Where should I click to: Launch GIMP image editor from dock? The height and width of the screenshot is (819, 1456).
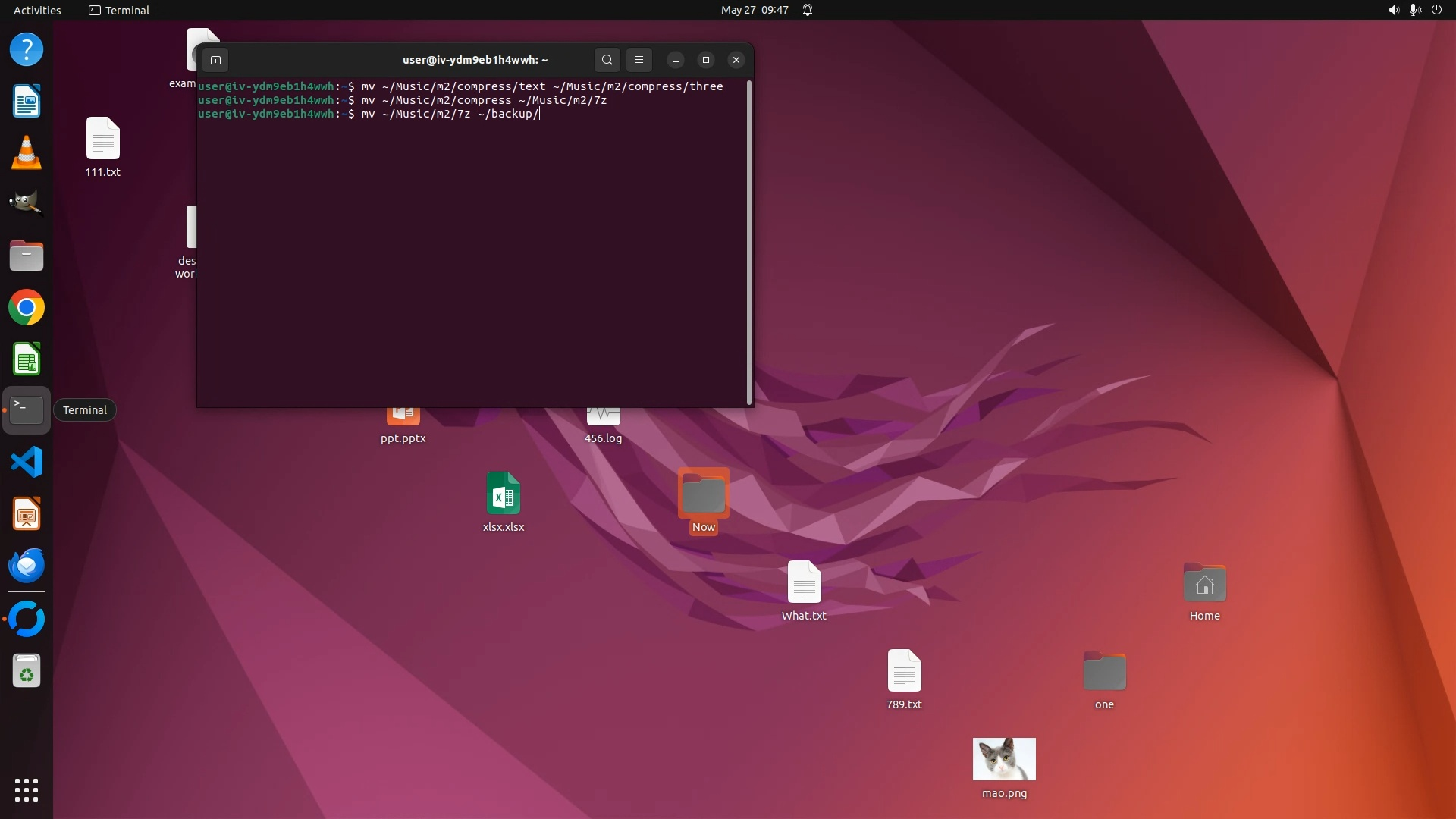[27, 203]
